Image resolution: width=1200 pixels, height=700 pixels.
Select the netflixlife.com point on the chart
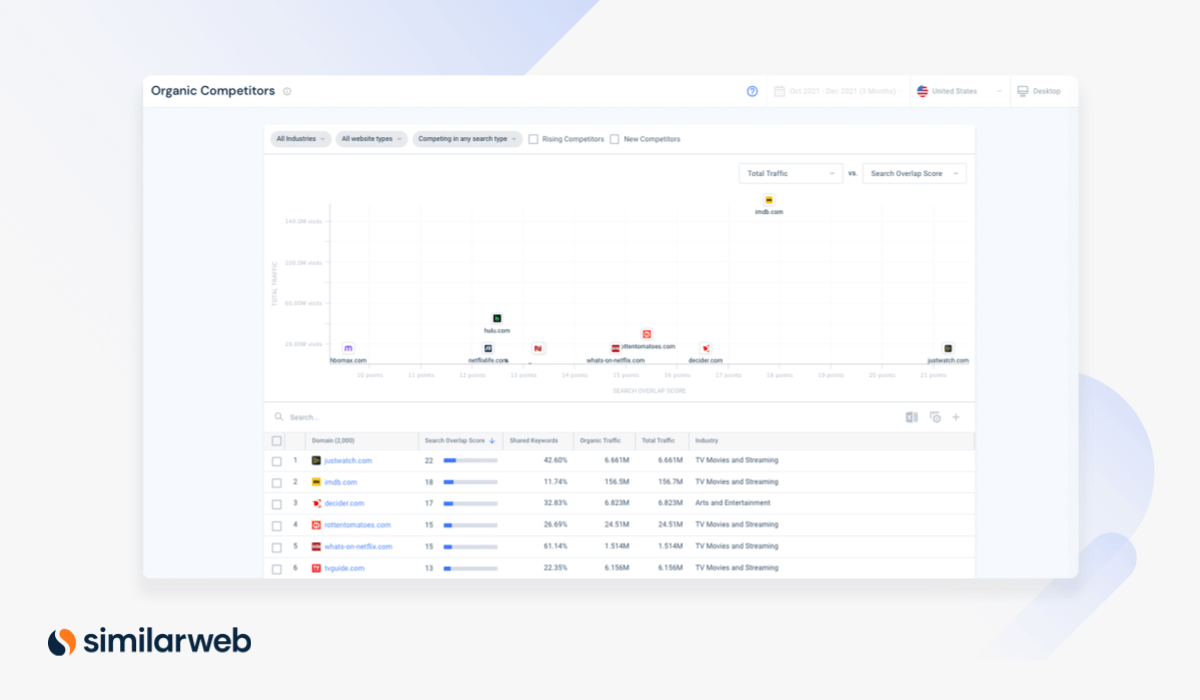[488, 348]
